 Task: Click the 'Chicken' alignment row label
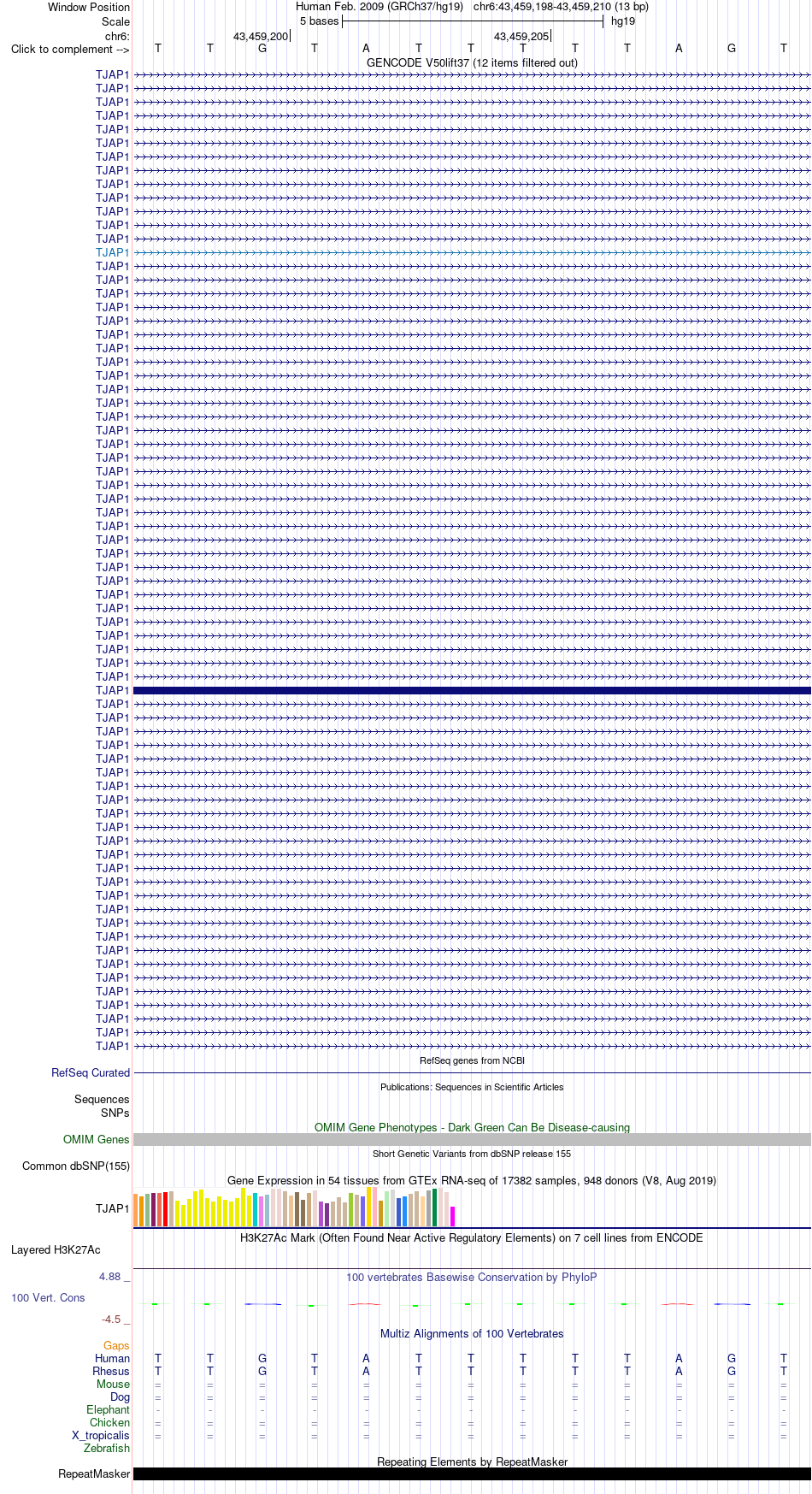tap(110, 1422)
